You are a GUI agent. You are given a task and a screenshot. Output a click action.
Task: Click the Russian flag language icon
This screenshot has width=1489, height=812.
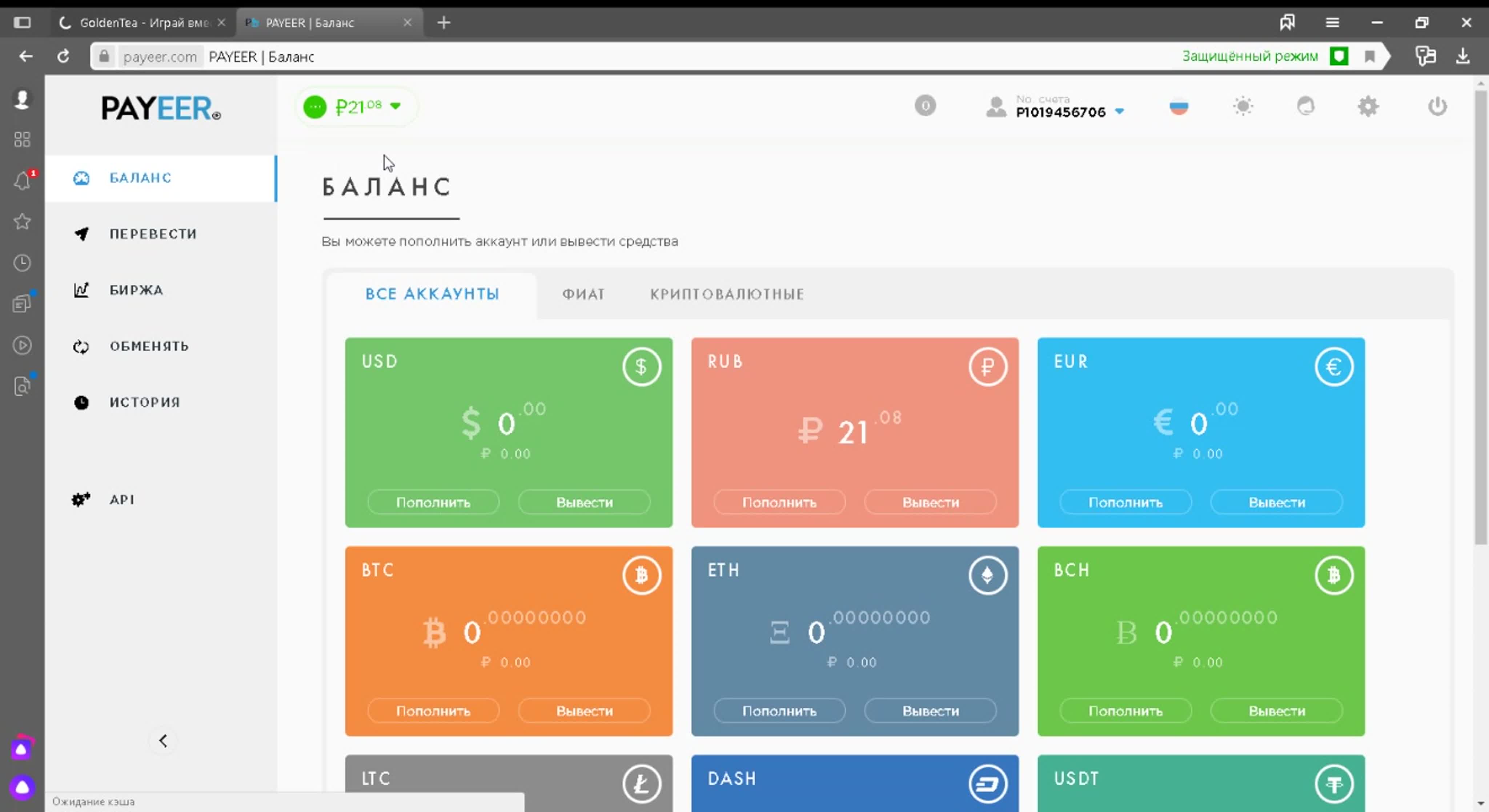[x=1179, y=107]
